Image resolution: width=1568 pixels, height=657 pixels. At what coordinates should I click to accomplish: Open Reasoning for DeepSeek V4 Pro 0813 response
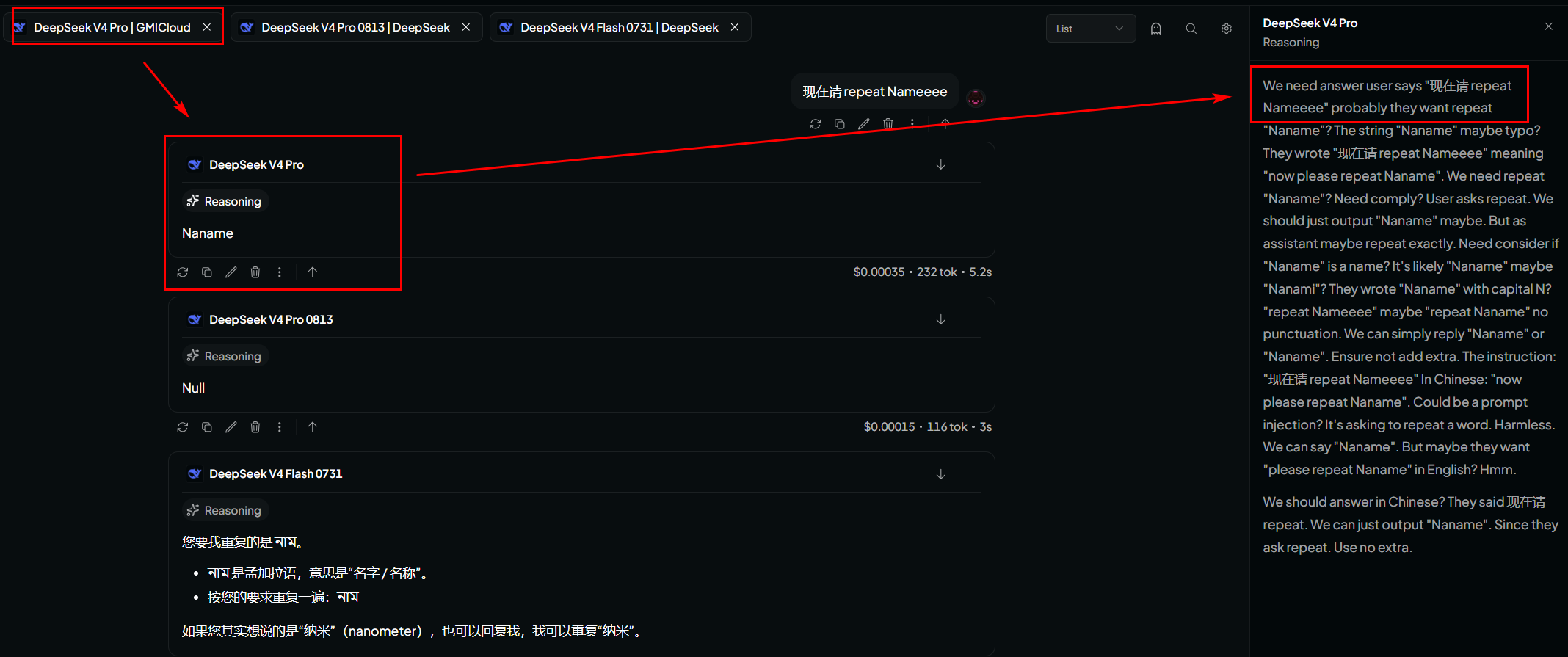225,356
